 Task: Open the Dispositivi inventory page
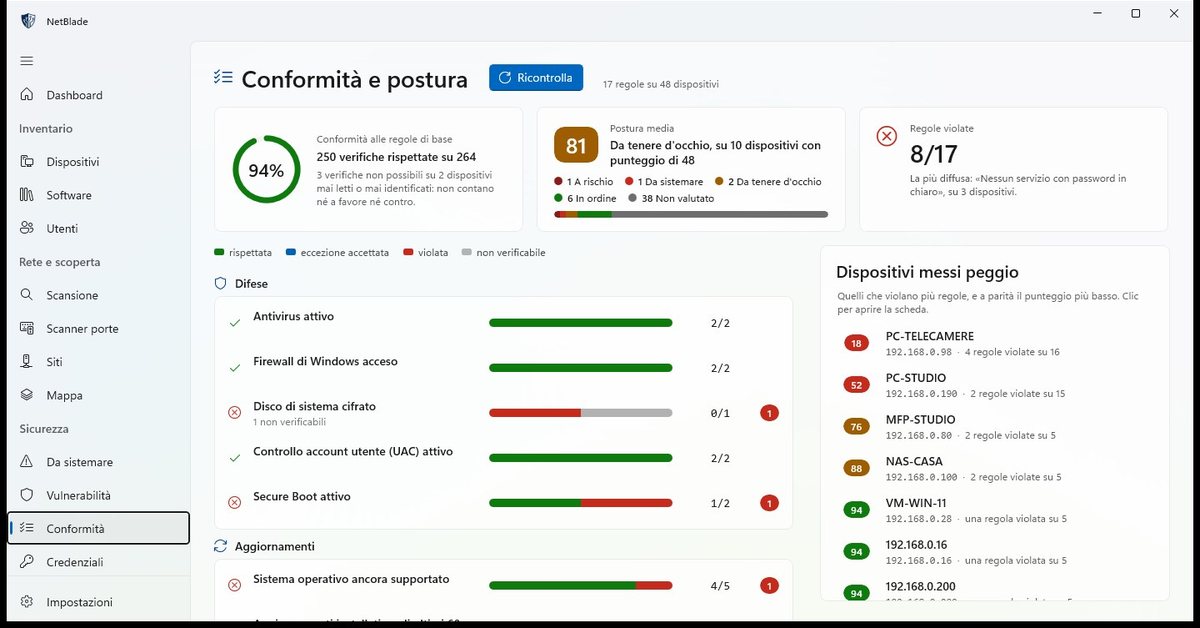pyautogui.click(x=98, y=162)
